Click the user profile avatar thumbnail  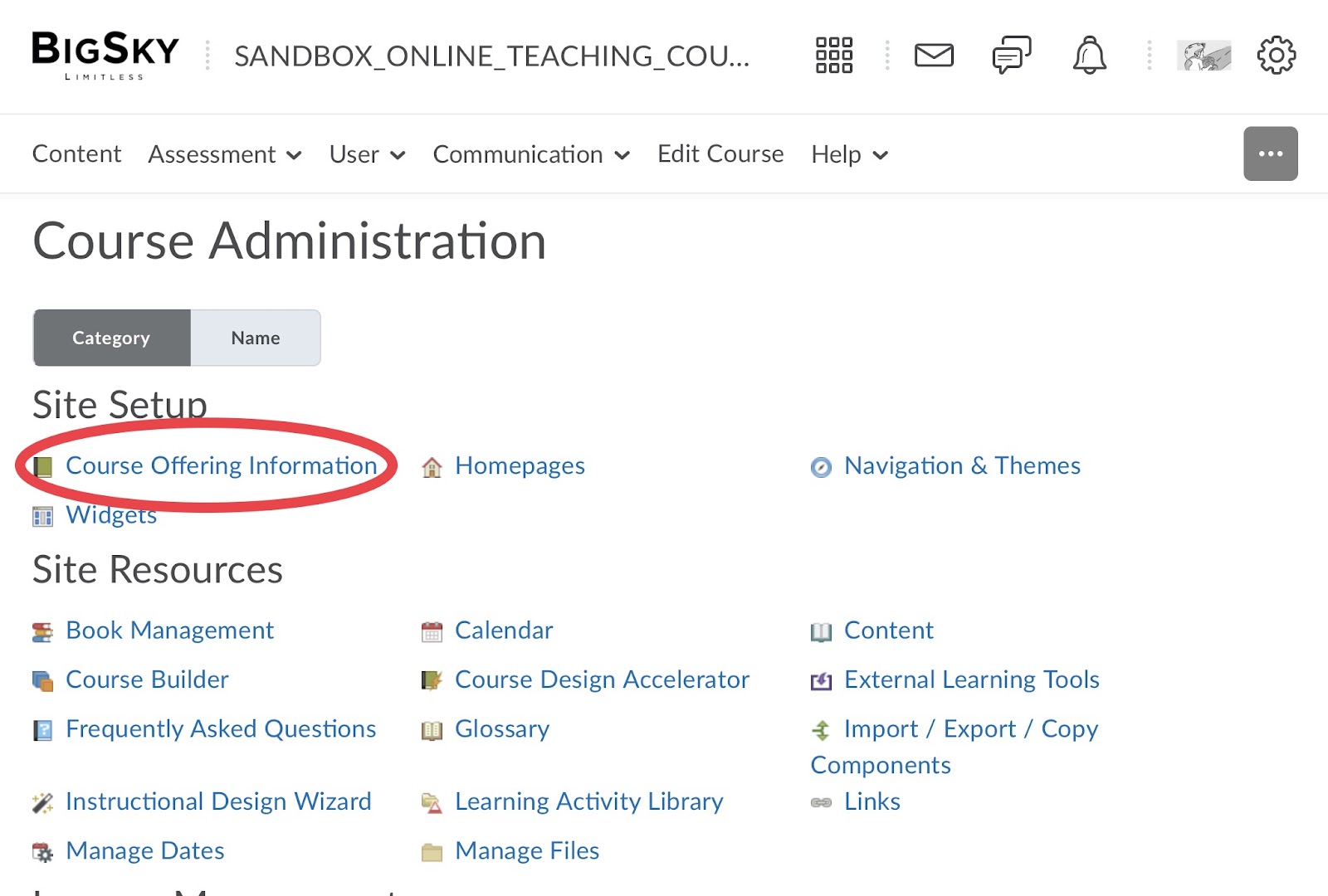(1203, 56)
